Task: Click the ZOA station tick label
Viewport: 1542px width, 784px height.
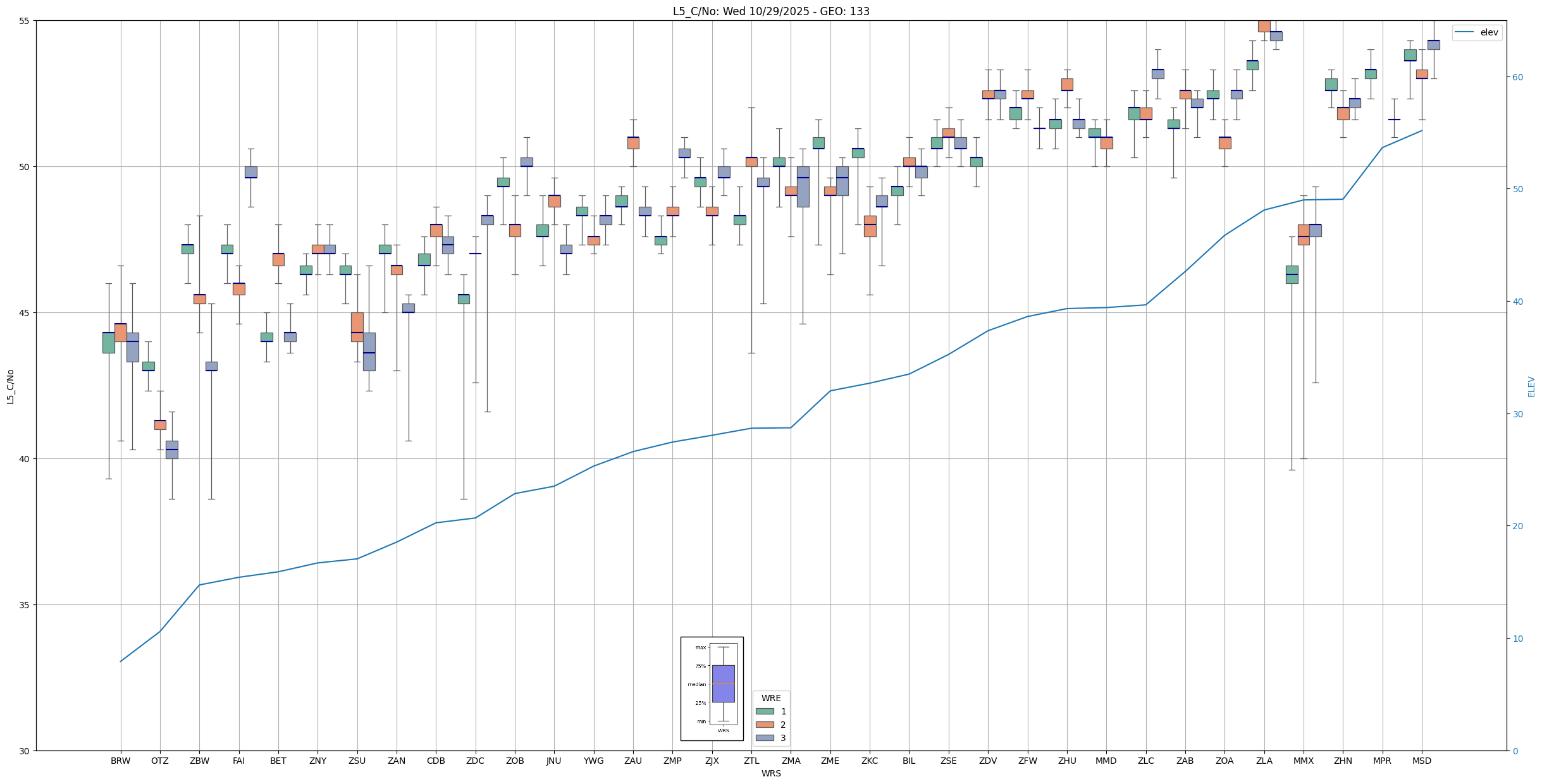Action: [1224, 761]
